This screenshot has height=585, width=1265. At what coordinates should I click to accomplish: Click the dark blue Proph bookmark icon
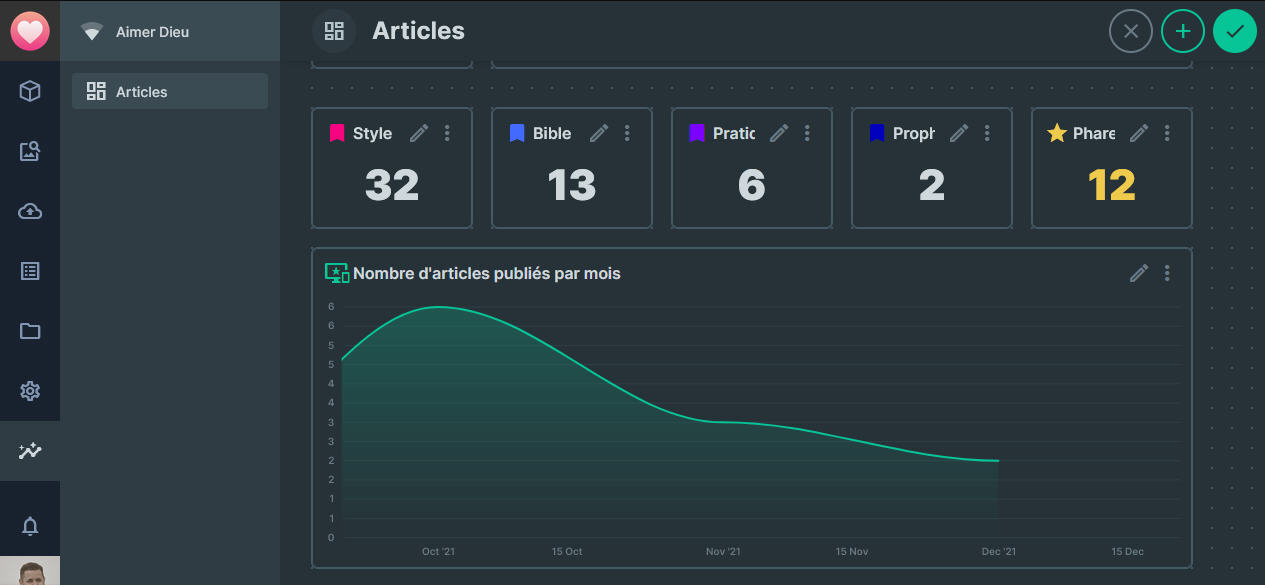point(877,133)
